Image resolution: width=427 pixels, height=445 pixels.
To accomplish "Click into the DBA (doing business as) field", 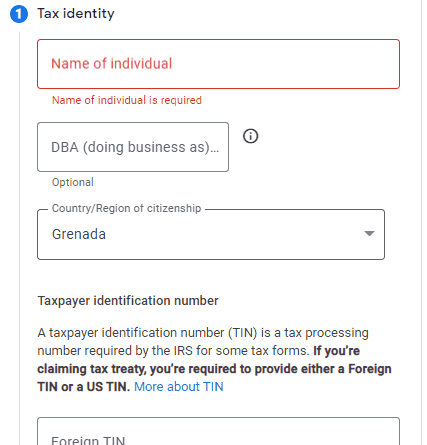I will point(133,147).
